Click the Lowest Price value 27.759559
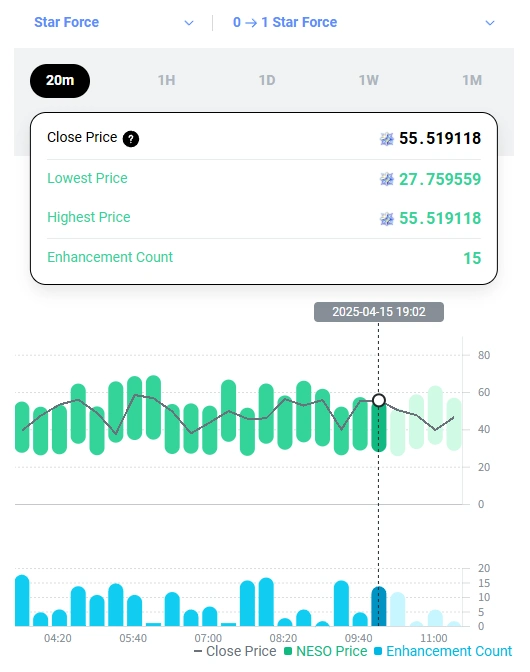530x672 pixels. 440,179
